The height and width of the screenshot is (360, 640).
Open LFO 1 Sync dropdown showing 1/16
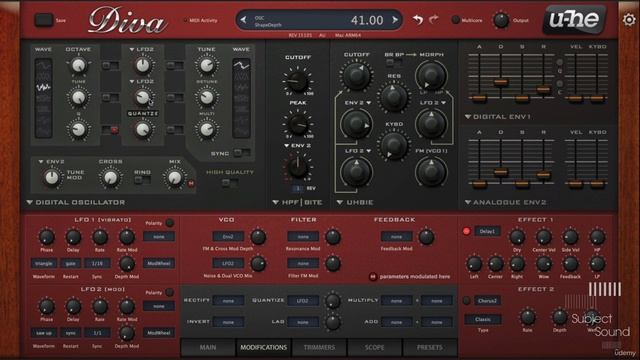pyautogui.click(x=97, y=263)
